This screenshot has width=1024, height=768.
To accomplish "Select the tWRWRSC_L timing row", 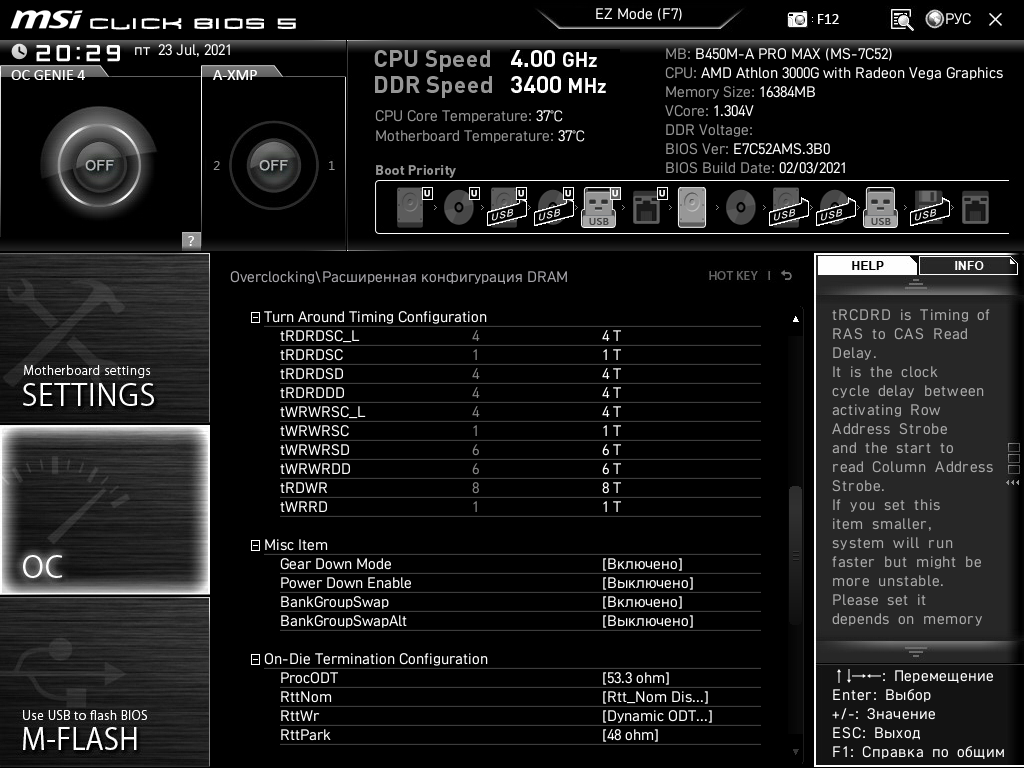I will tap(520, 411).
